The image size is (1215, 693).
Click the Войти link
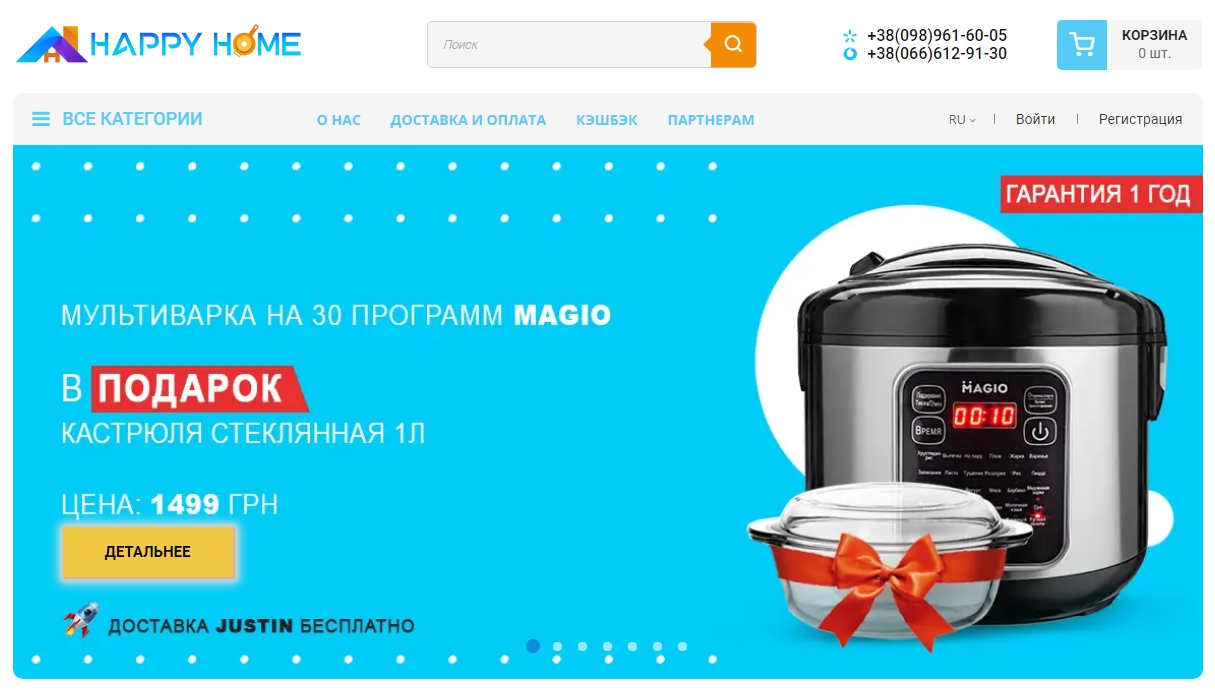tap(1035, 119)
